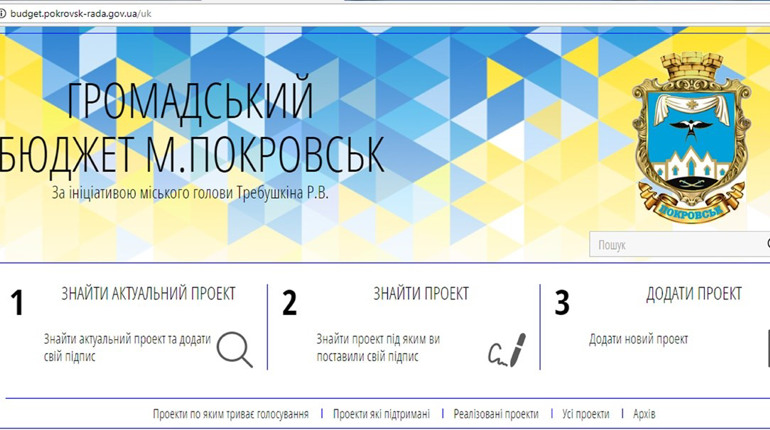
Task: Go to Проекти по яким триває голосування
Action: (x=237, y=413)
